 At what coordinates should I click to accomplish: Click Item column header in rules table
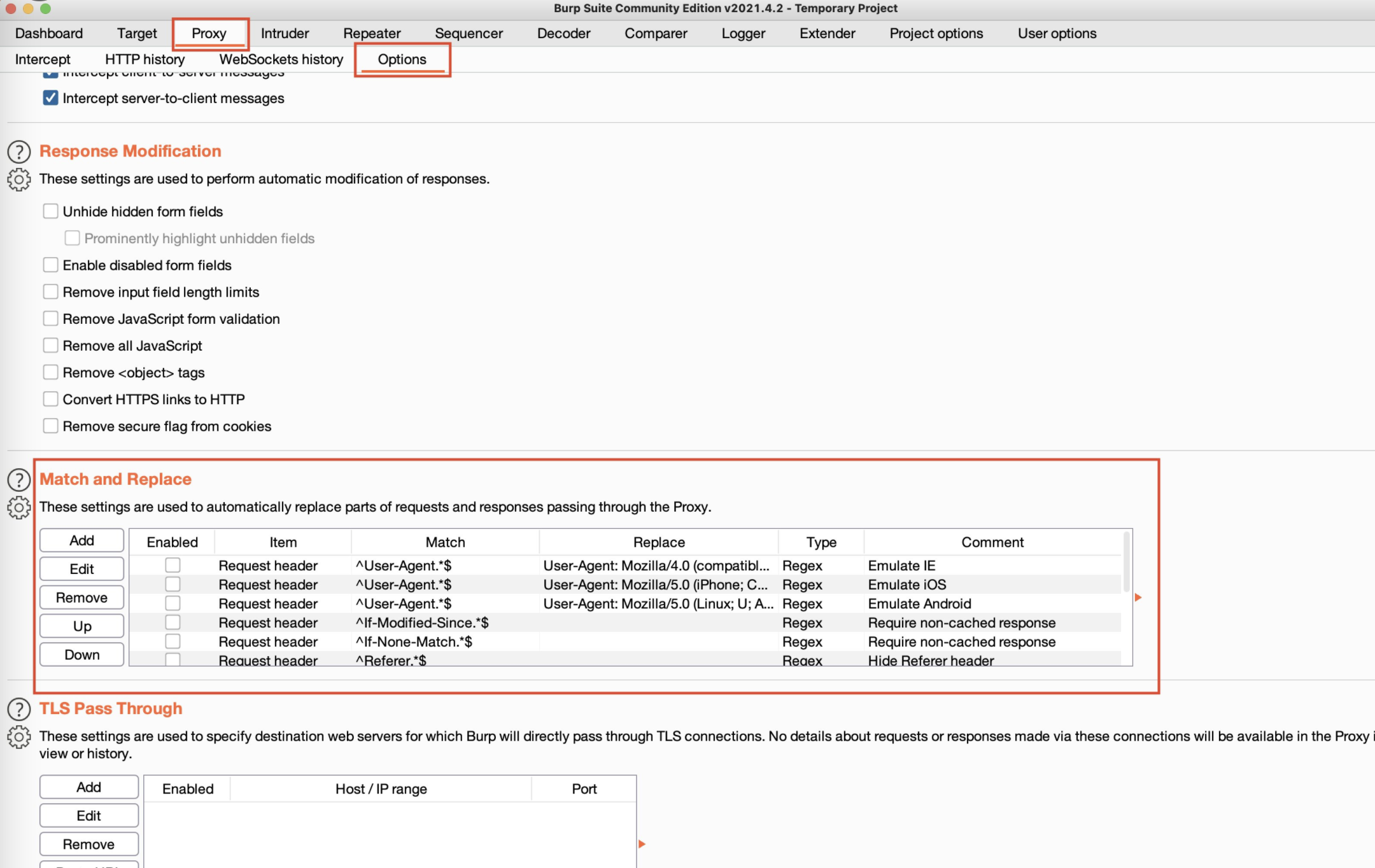[283, 542]
